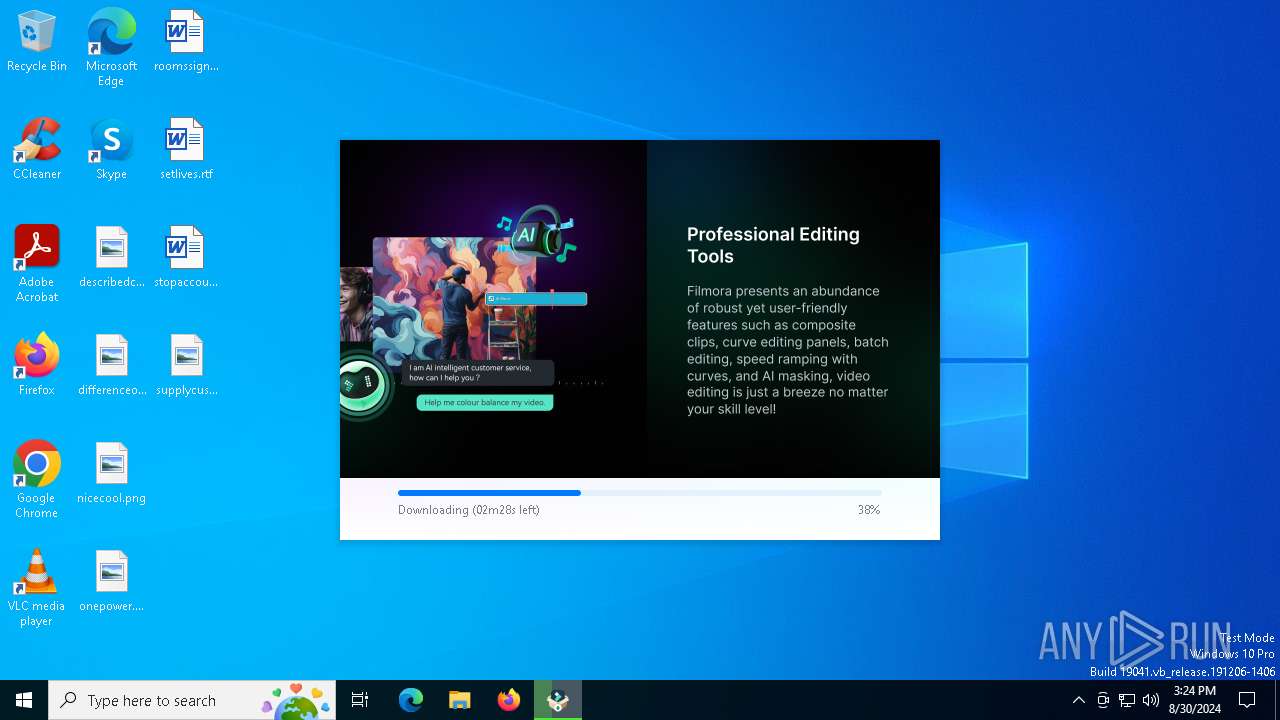Click the Professional Editing Tools heading
1280x720 pixels.
[x=773, y=245]
